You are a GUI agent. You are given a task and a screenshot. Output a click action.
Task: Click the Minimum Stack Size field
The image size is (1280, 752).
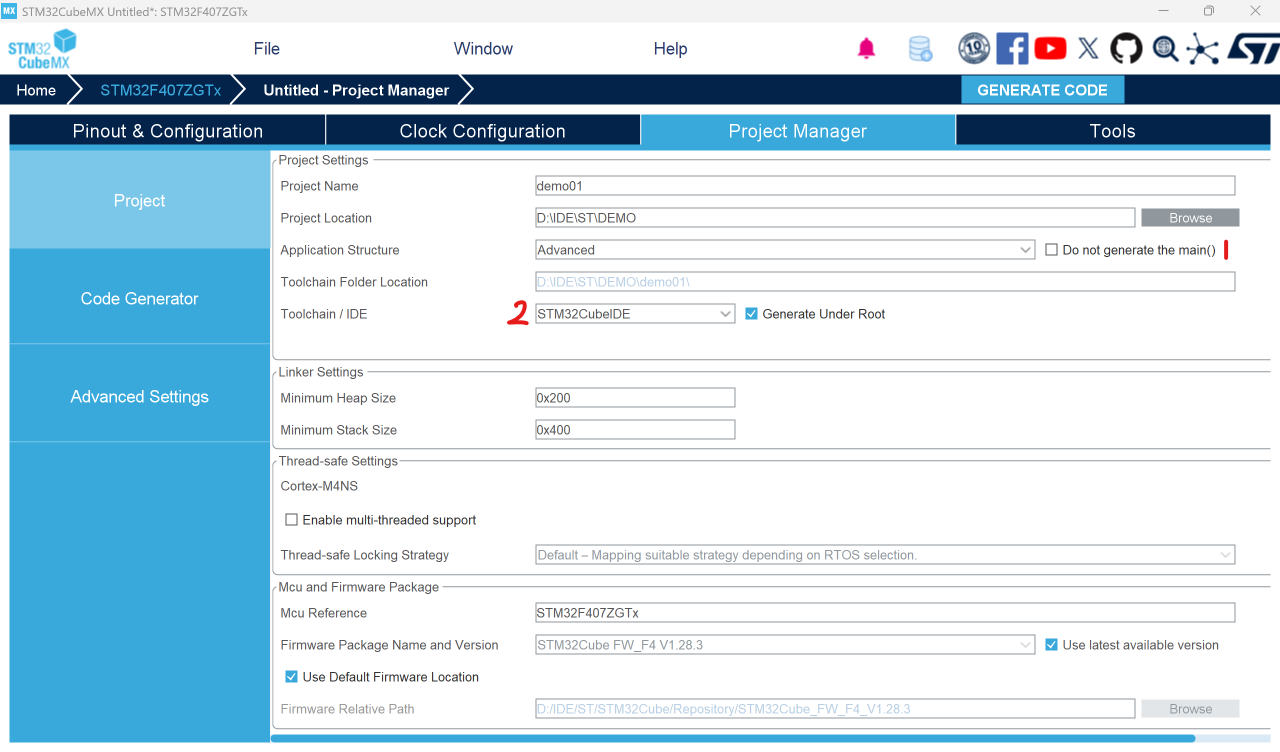pyautogui.click(x=635, y=430)
